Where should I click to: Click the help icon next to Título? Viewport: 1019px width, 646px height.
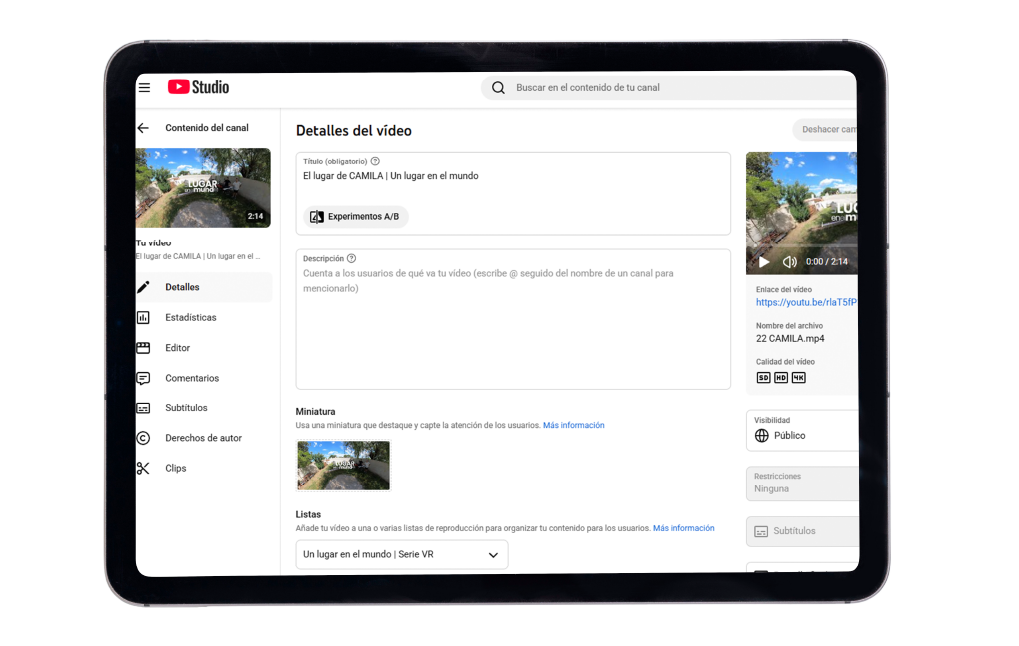pyautogui.click(x=375, y=161)
